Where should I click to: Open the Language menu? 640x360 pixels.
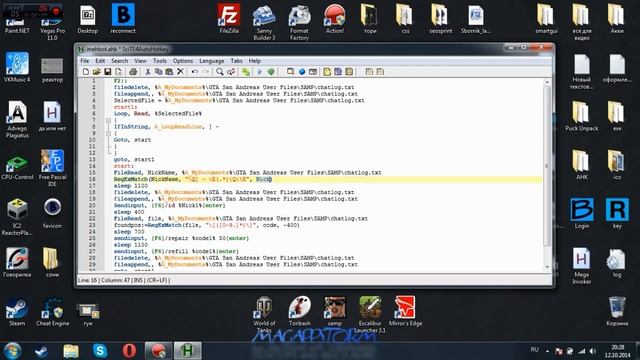[x=211, y=61]
